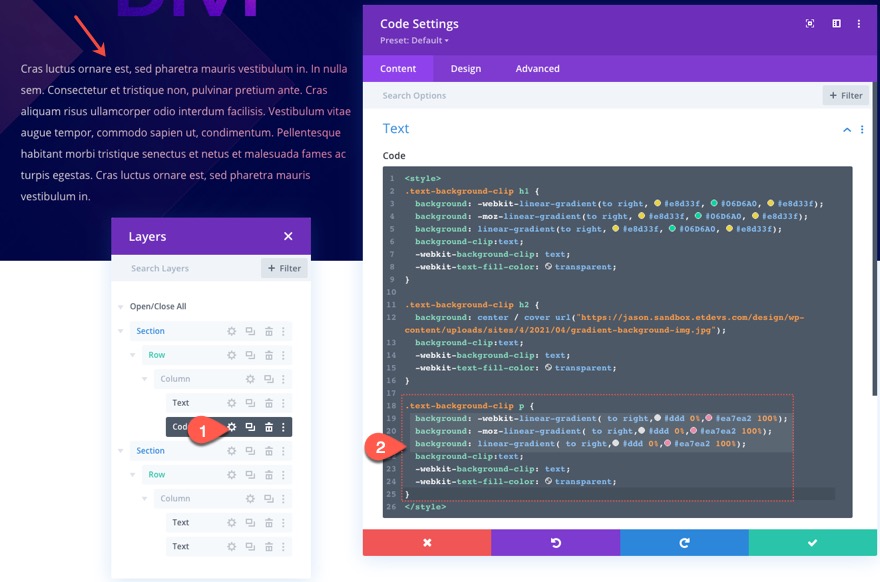Viewport: 880px width, 582px height.
Task: Open more options for the Code layer
Action: pos(283,427)
